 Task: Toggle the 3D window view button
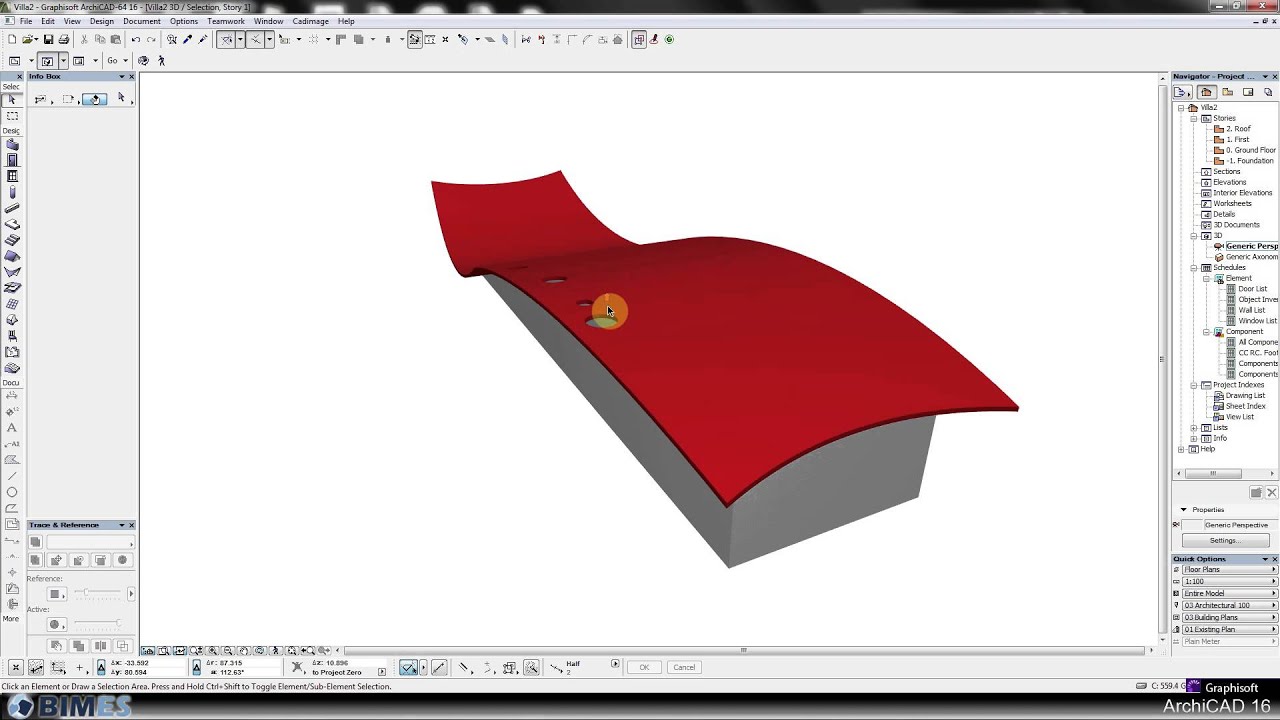point(46,61)
